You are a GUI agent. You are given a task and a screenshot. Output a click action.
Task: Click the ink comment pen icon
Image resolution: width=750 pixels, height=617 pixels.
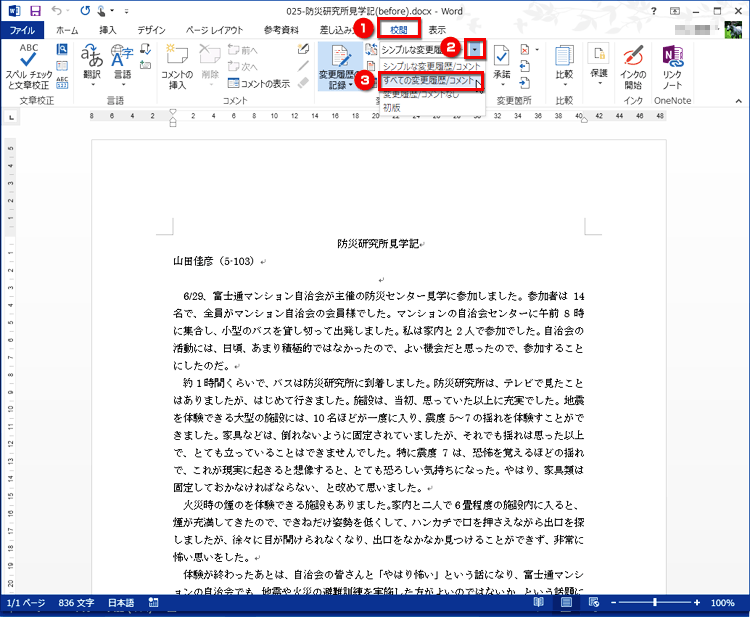click(x=303, y=49)
